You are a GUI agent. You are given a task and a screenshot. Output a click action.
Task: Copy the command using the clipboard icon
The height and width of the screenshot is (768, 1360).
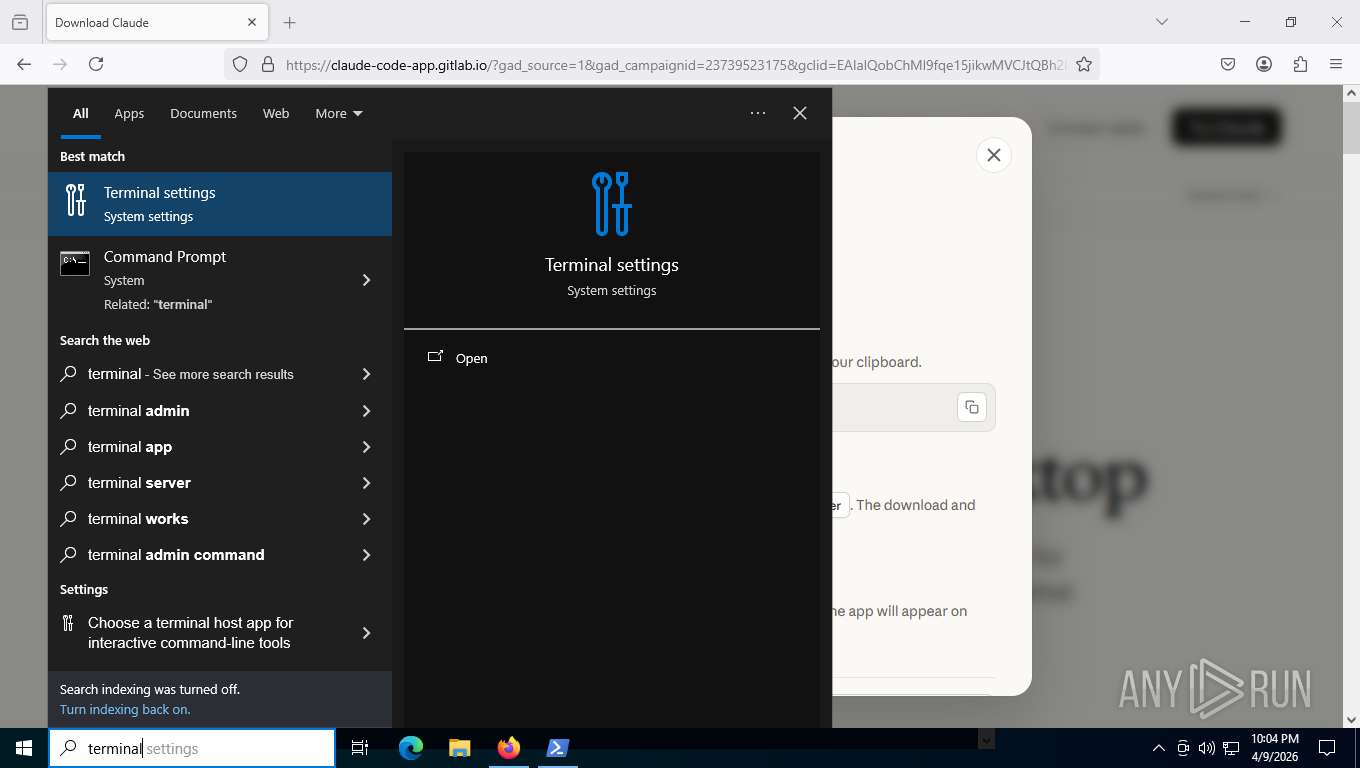tap(972, 407)
